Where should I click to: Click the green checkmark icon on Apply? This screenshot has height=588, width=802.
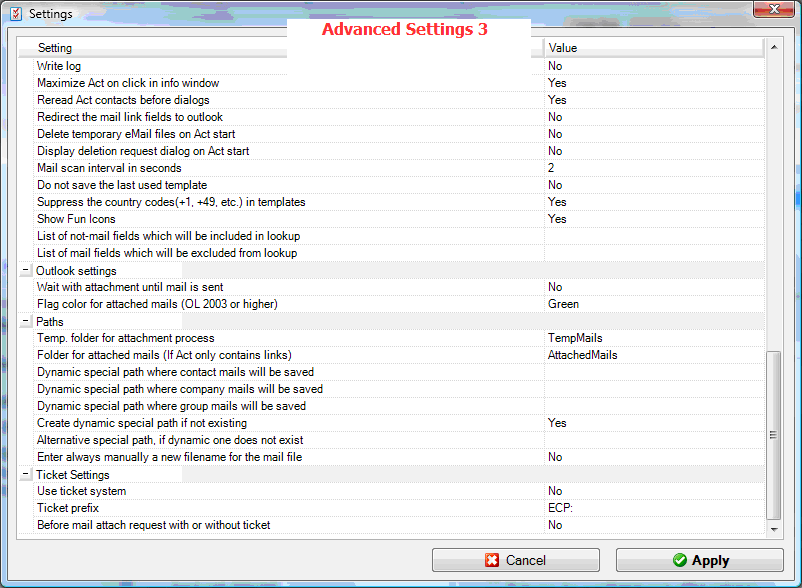[x=679, y=561]
